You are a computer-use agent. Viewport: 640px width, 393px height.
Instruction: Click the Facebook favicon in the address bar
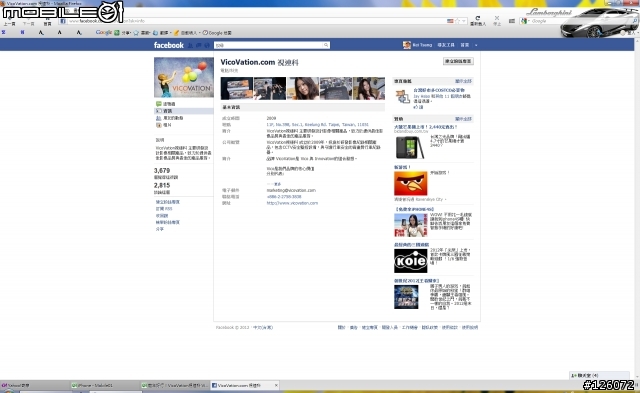[x=63, y=21]
